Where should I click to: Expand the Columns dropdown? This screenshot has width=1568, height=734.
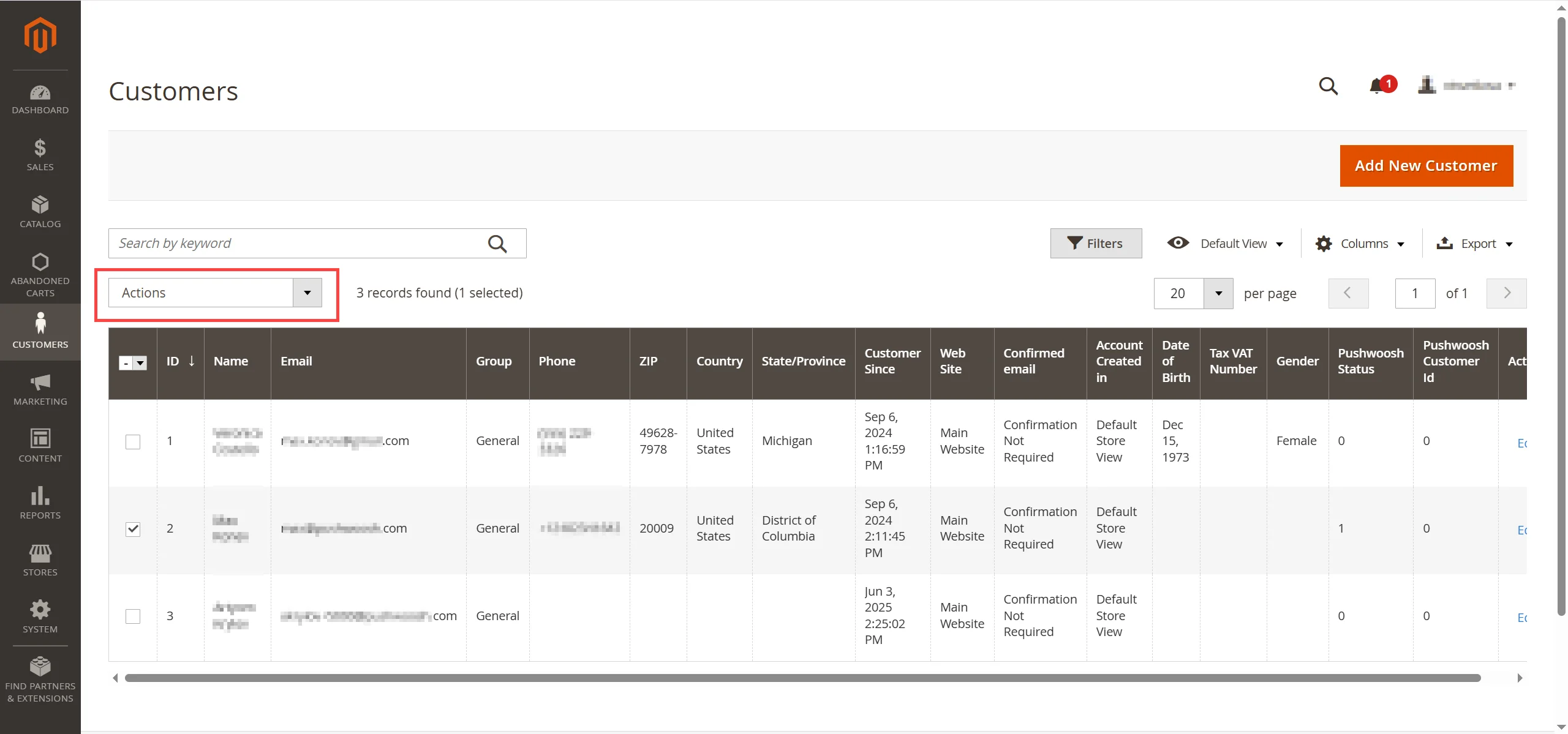click(x=1360, y=244)
